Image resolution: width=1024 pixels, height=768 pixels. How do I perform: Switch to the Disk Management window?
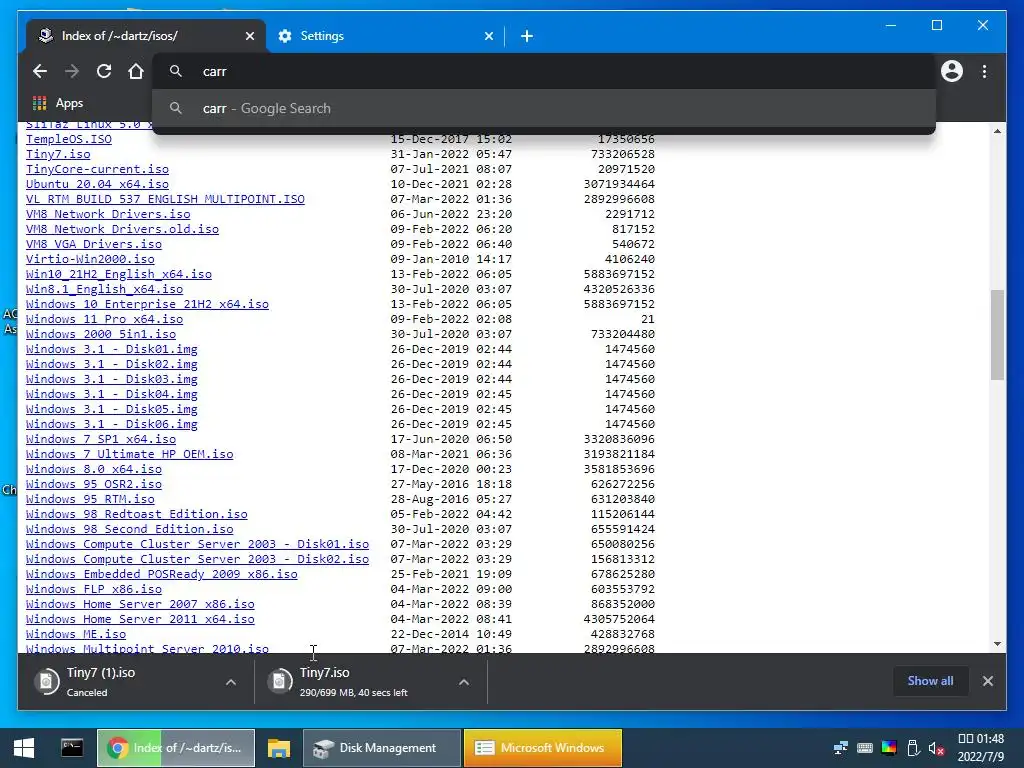pyautogui.click(x=381, y=748)
